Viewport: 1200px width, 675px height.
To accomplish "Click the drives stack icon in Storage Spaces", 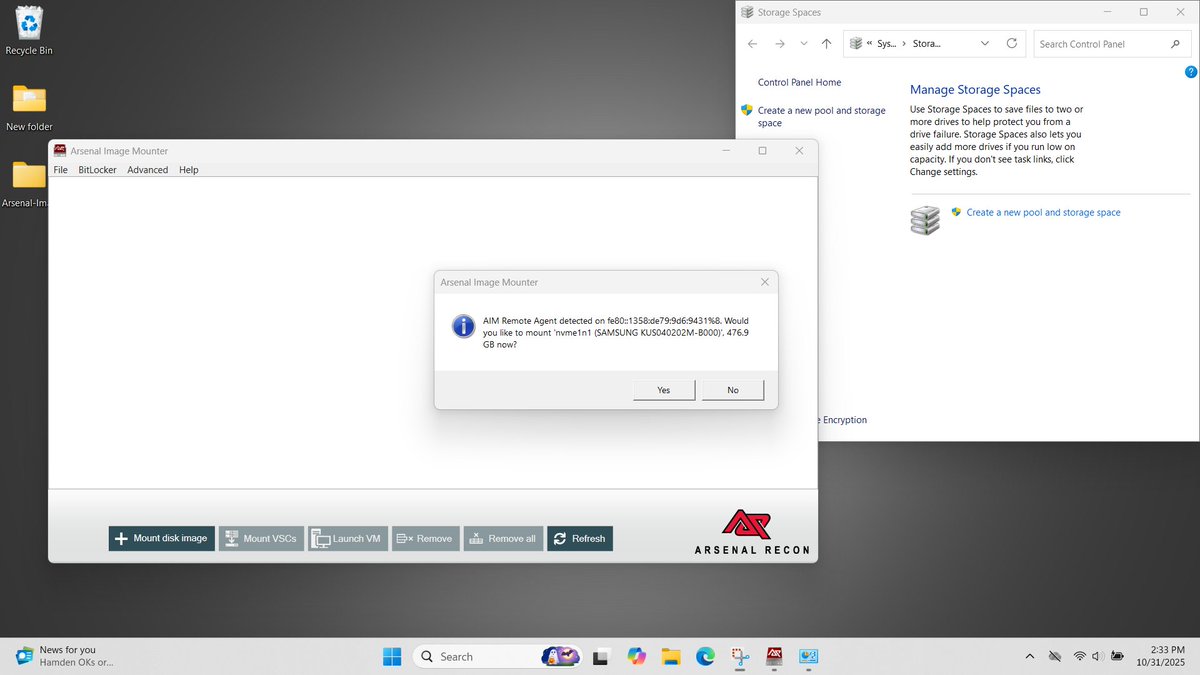I will click(x=925, y=220).
